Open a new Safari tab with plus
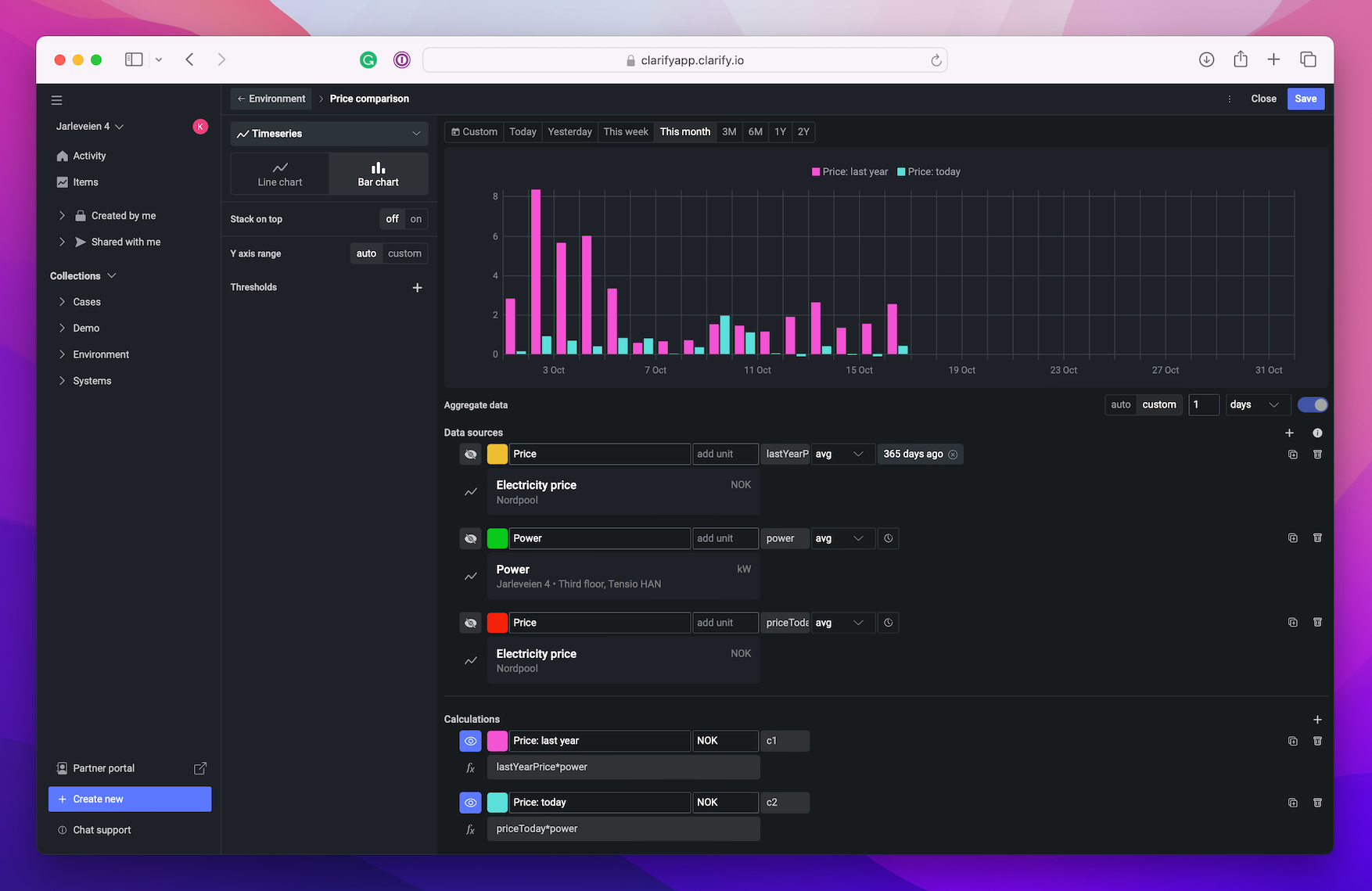1372x891 pixels. click(x=1273, y=59)
